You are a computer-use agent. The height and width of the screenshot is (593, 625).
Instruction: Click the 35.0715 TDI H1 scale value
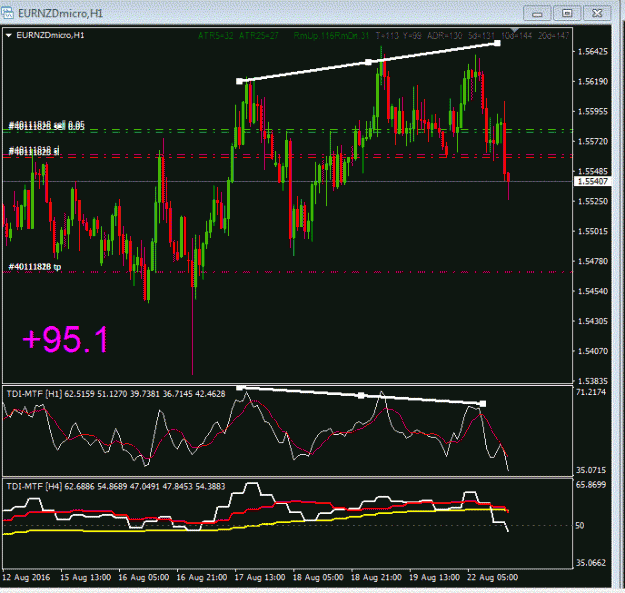coord(591,470)
